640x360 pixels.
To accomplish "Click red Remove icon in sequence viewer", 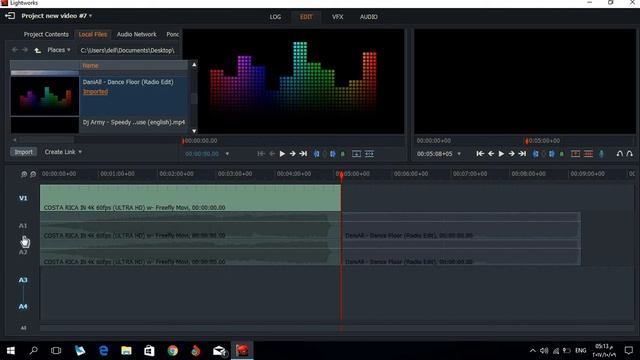I will tap(576, 154).
